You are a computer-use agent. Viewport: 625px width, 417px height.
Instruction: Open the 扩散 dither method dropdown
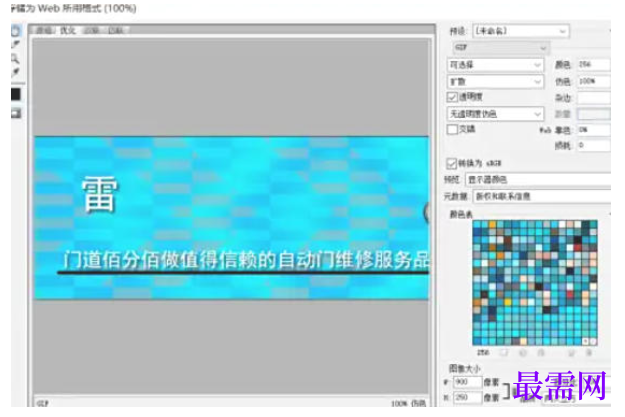coord(495,82)
